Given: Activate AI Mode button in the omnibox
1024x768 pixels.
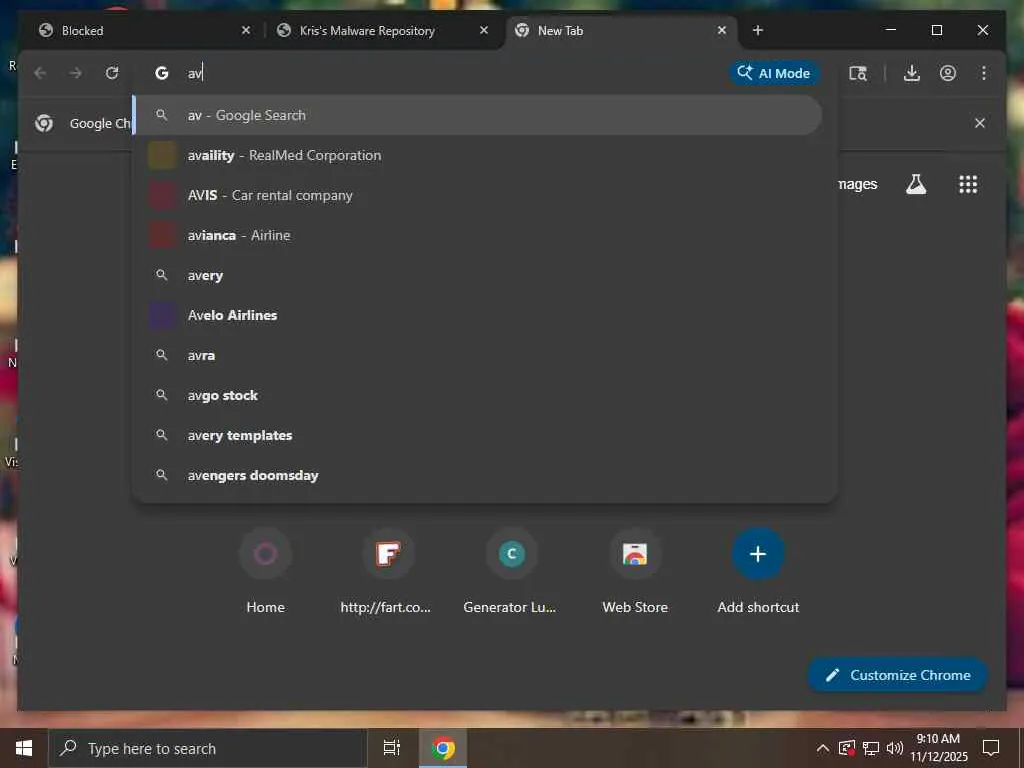Looking at the screenshot, I should (x=774, y=73).
